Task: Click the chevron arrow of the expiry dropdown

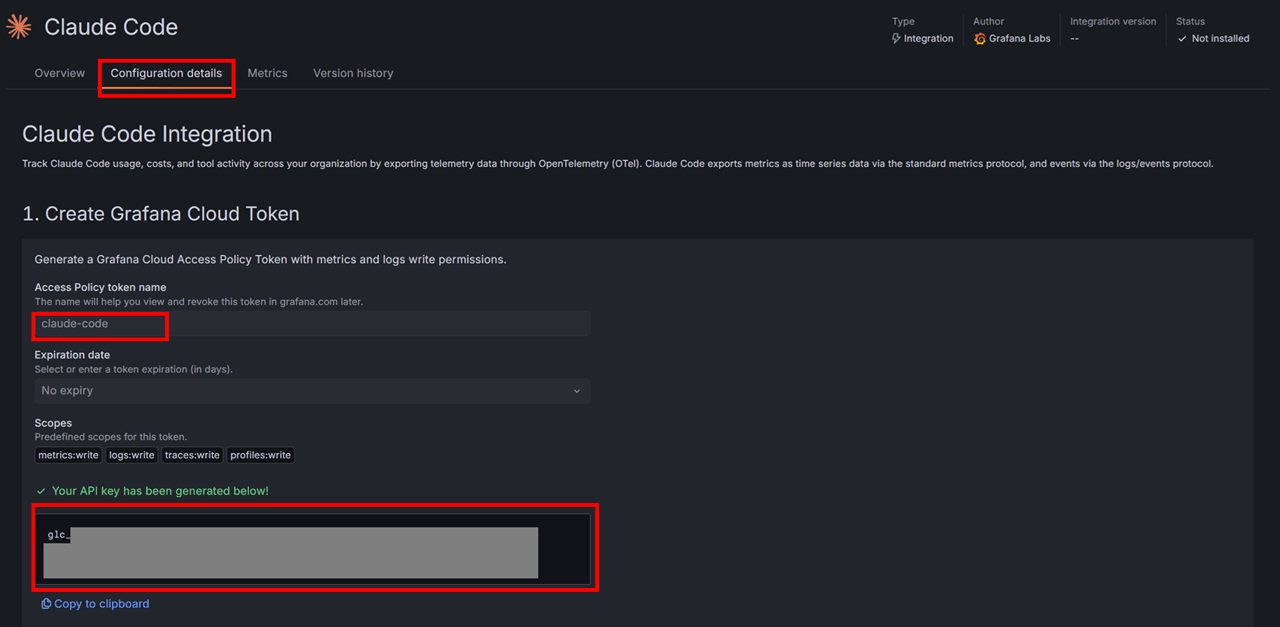Action: tap(577, 391)
